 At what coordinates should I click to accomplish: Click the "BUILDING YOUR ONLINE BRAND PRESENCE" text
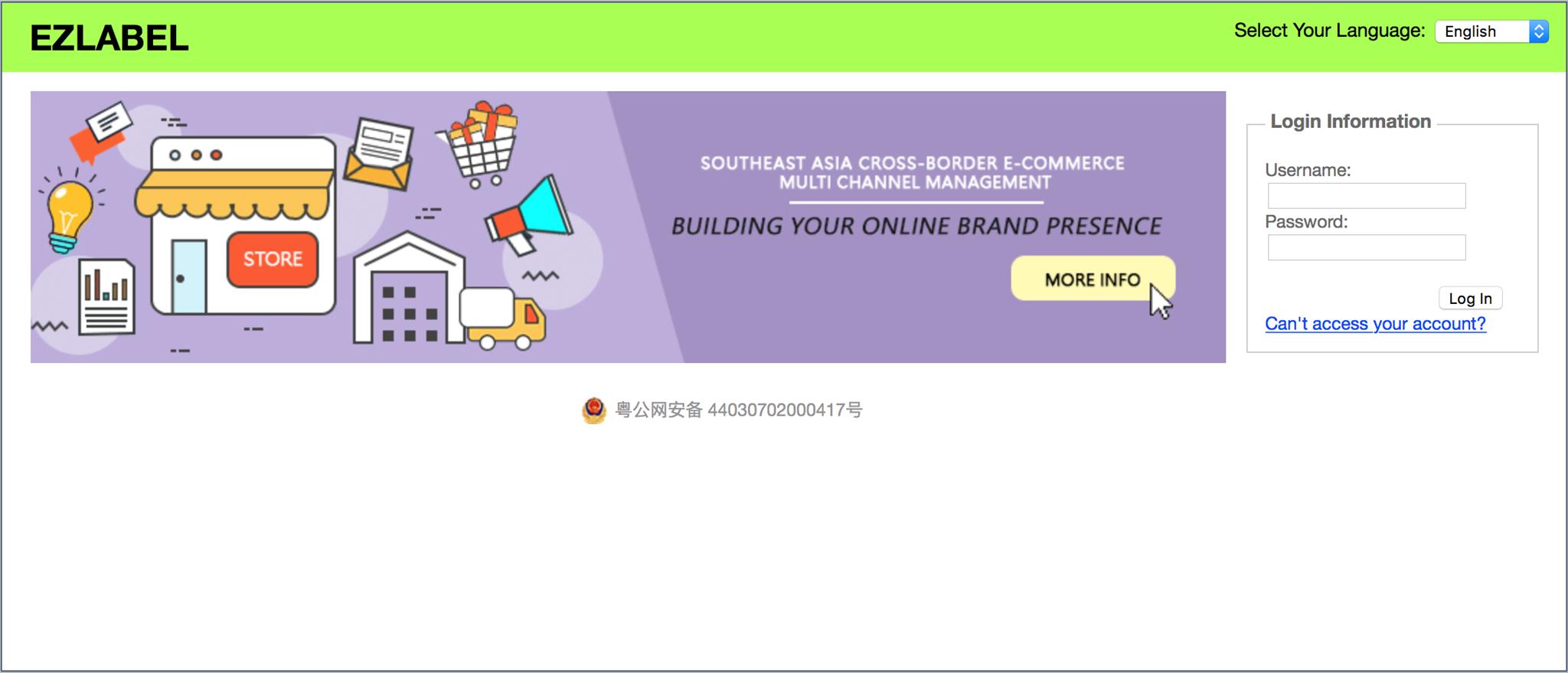[916, 226]
